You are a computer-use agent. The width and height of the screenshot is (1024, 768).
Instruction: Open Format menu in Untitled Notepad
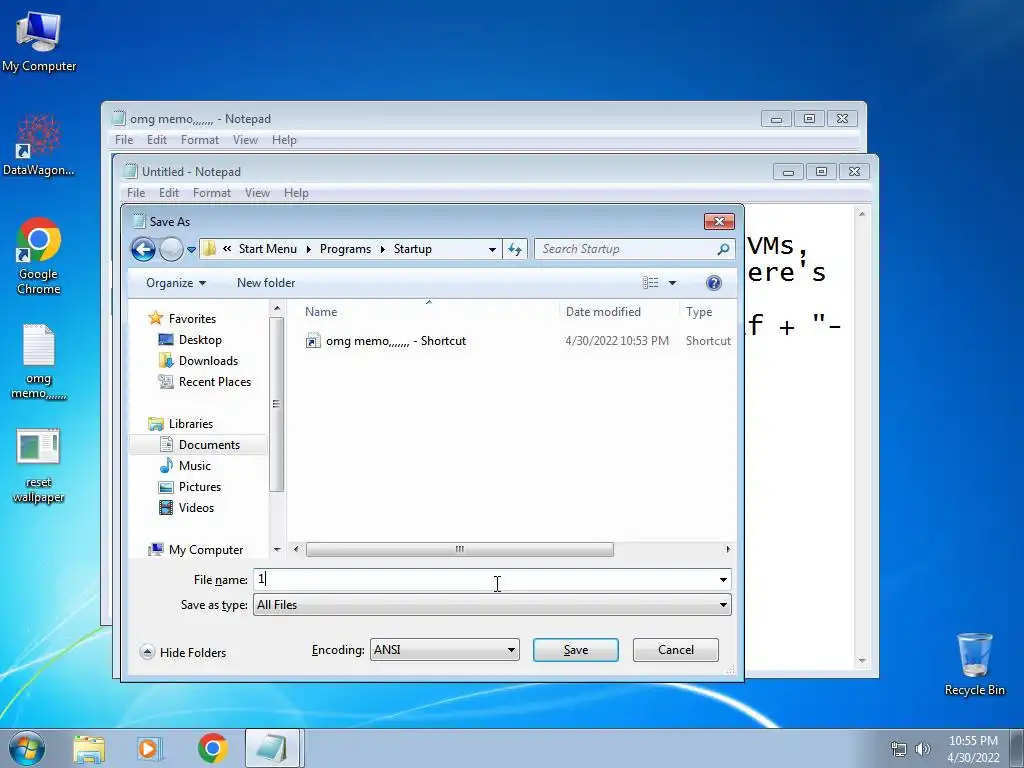click(212, 193)
